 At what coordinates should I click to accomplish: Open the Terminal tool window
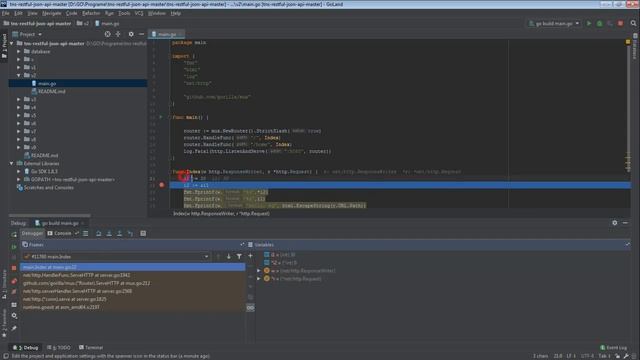click(91, 347)
